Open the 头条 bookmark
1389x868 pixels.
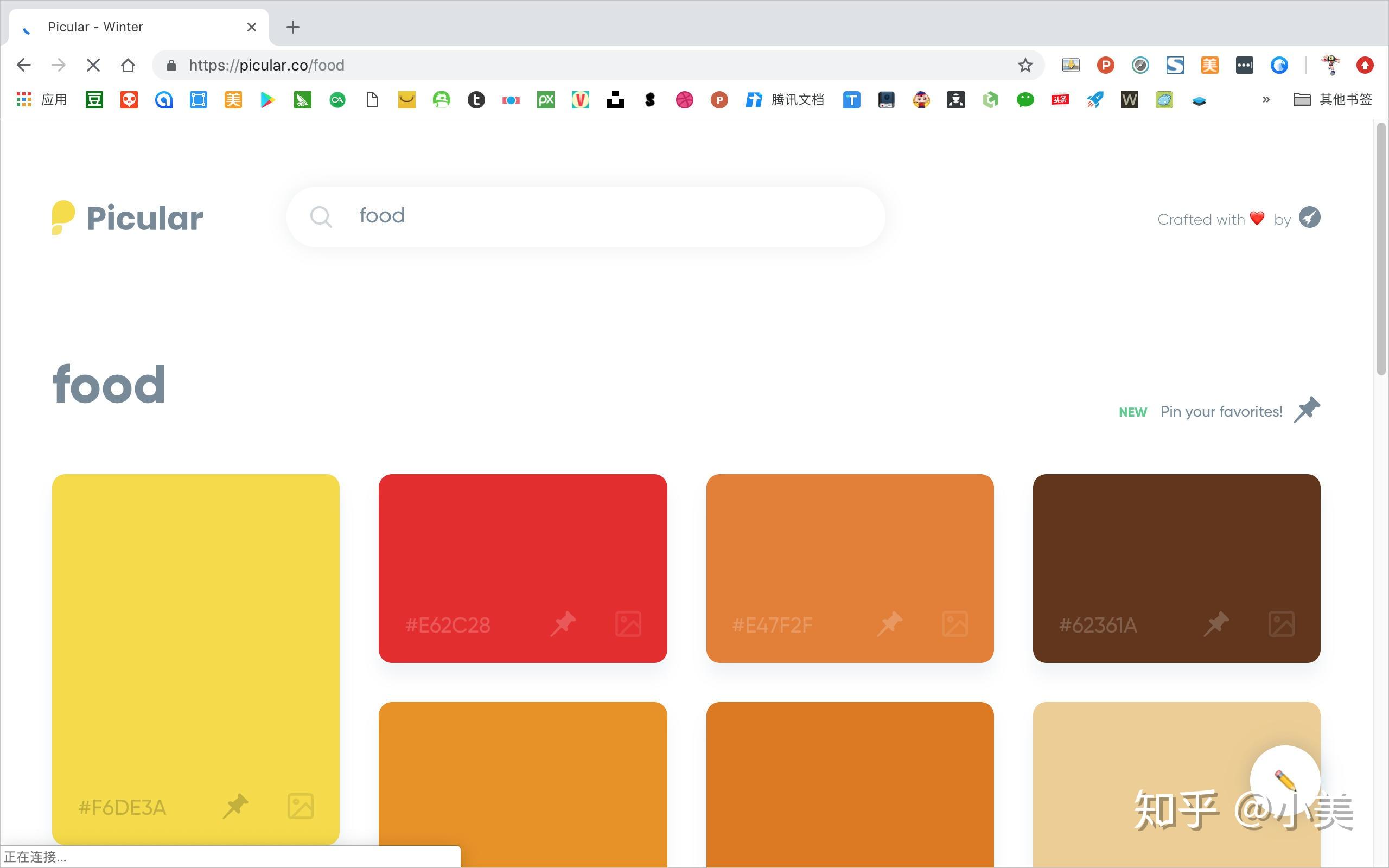(1060, 100)
